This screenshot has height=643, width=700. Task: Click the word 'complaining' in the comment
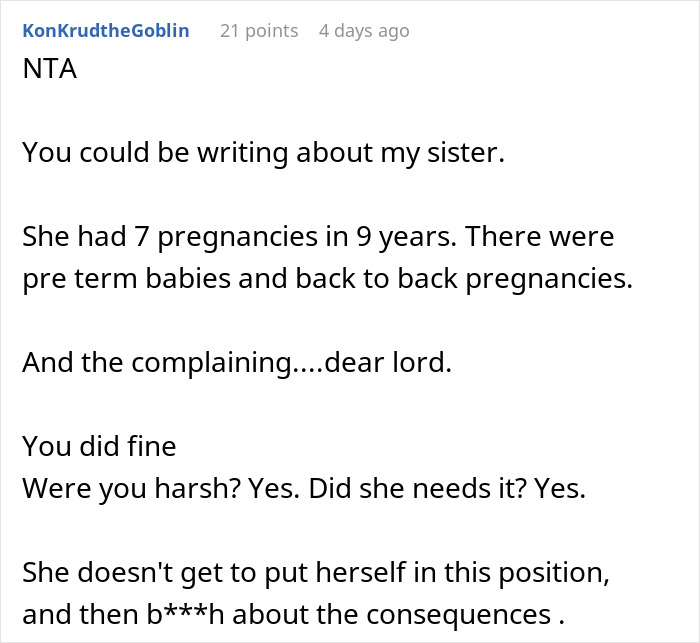pos(212,363)
